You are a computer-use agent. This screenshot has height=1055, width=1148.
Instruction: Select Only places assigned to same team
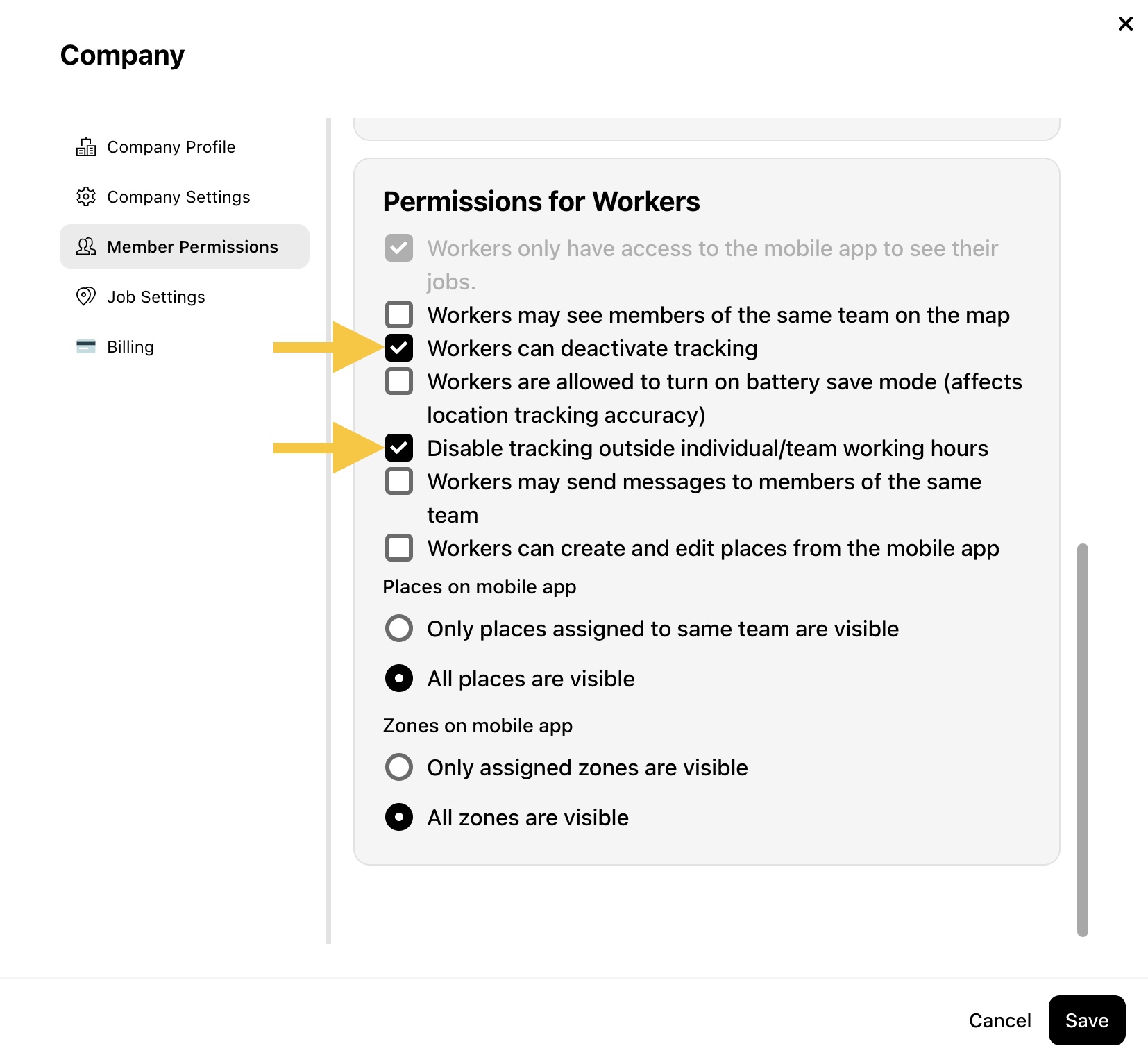pyautogui.click(x=399, y=628)
